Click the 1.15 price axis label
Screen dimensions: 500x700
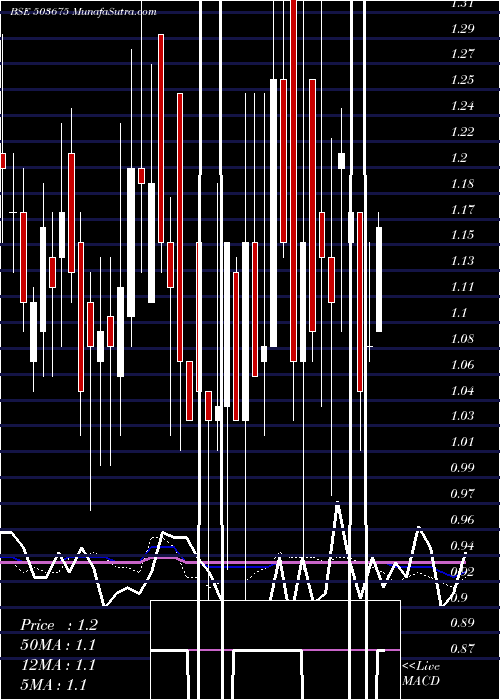[x=462, y=235]
